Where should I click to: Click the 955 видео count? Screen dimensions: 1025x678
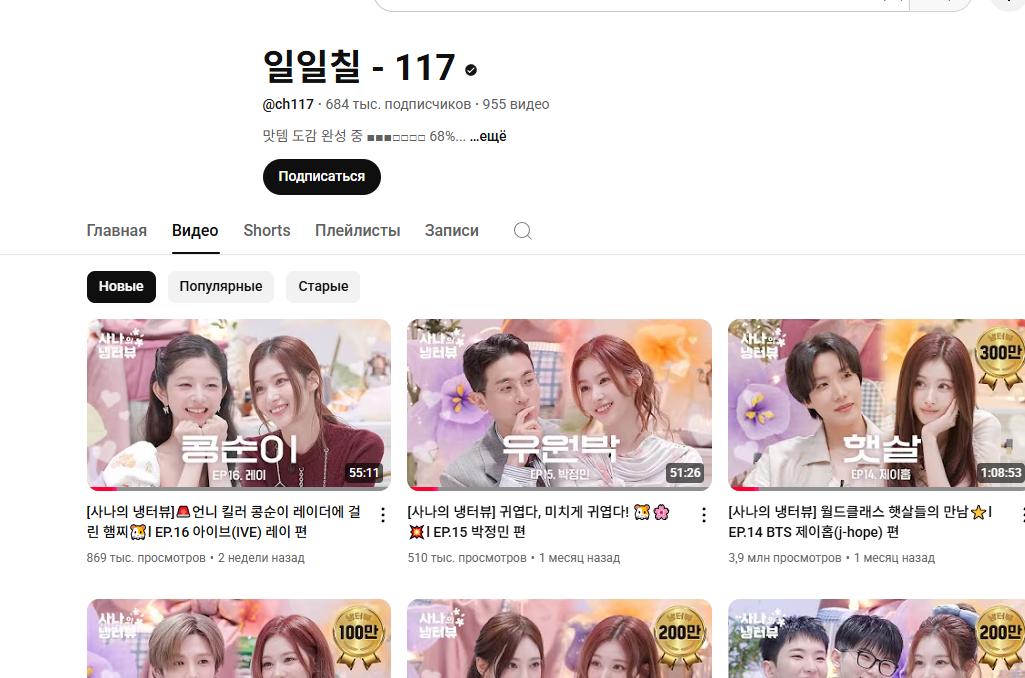pos(516,105)
